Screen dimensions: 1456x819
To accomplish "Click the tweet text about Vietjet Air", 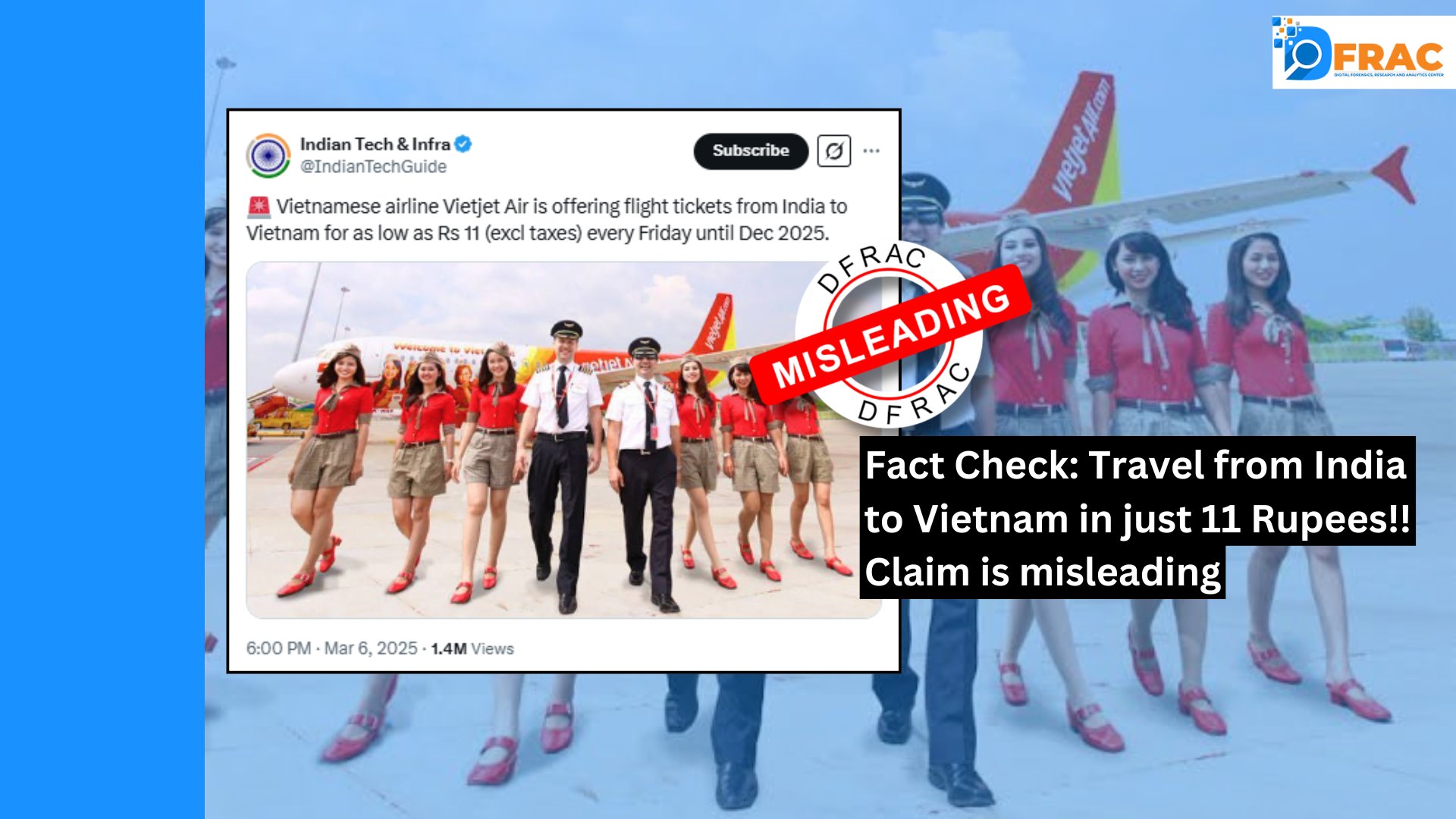I will click(x=547, y=219).
